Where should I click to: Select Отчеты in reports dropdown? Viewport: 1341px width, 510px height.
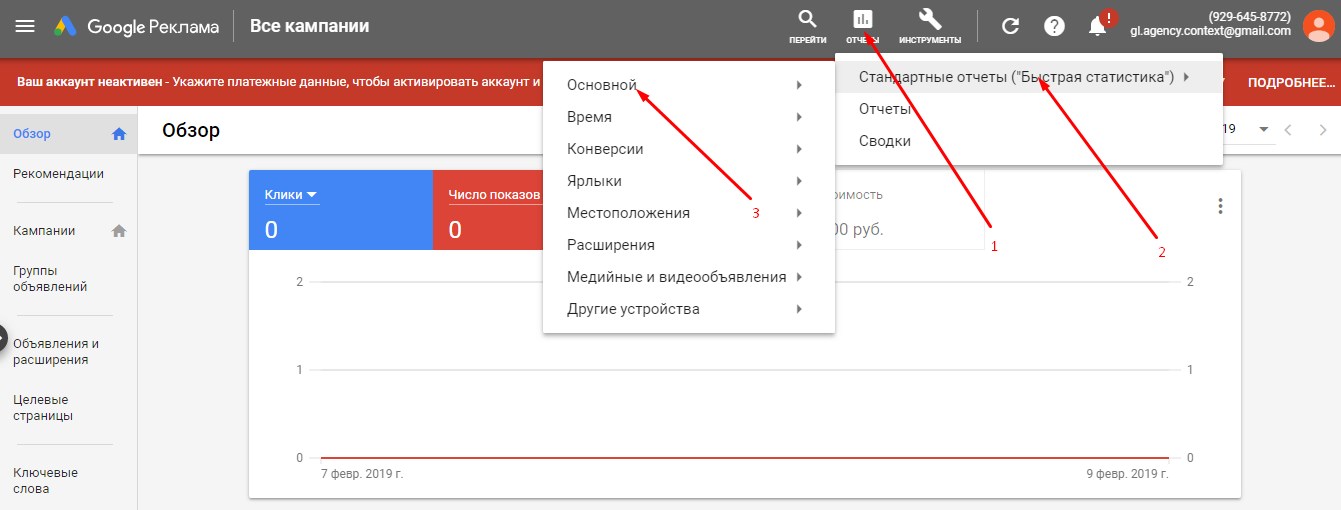[1029, 109]
